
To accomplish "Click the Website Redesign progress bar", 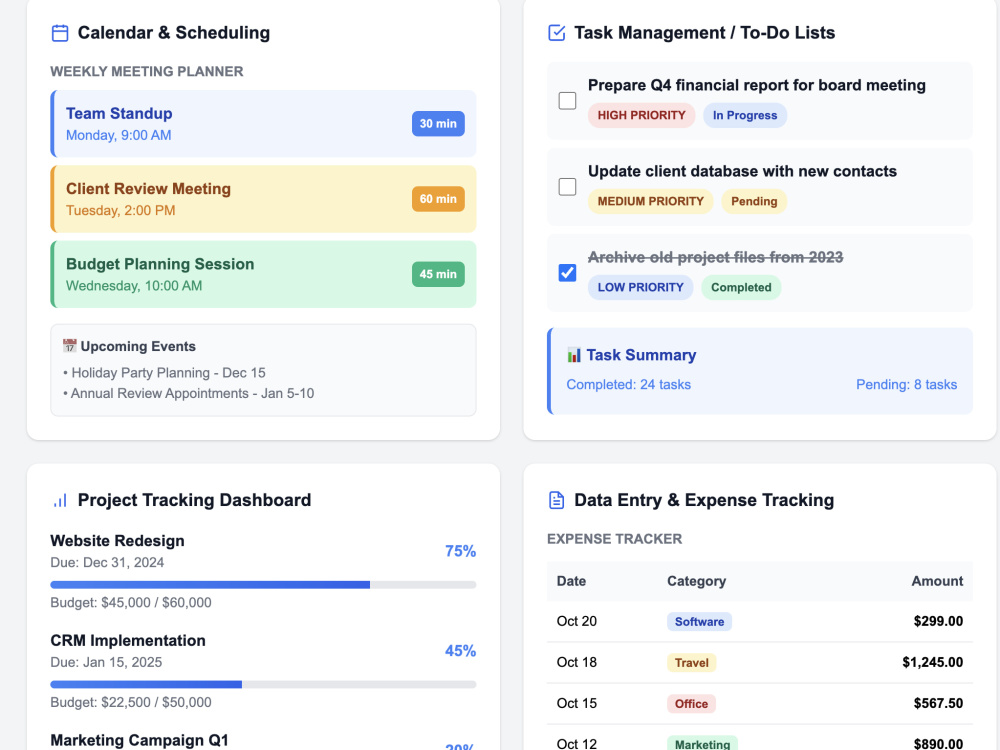I will coord(263,585).
